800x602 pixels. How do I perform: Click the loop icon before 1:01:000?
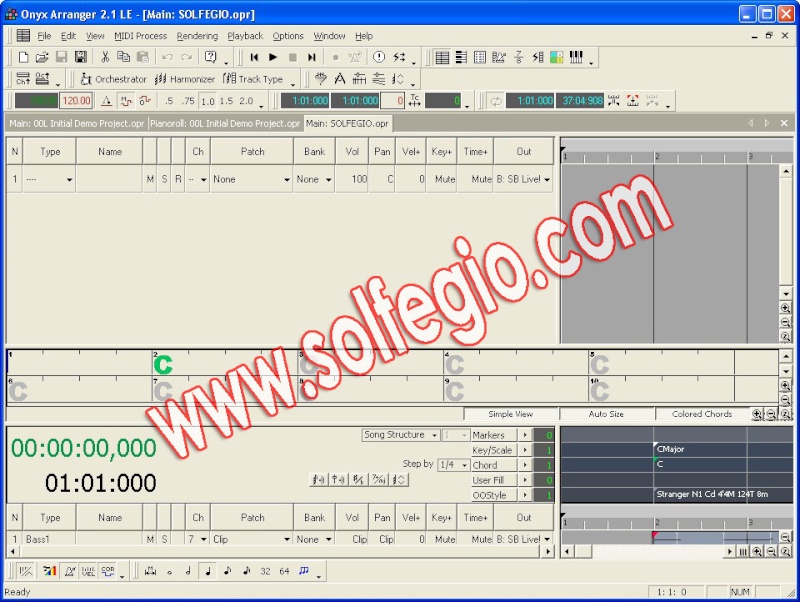(x=495, y=101)
